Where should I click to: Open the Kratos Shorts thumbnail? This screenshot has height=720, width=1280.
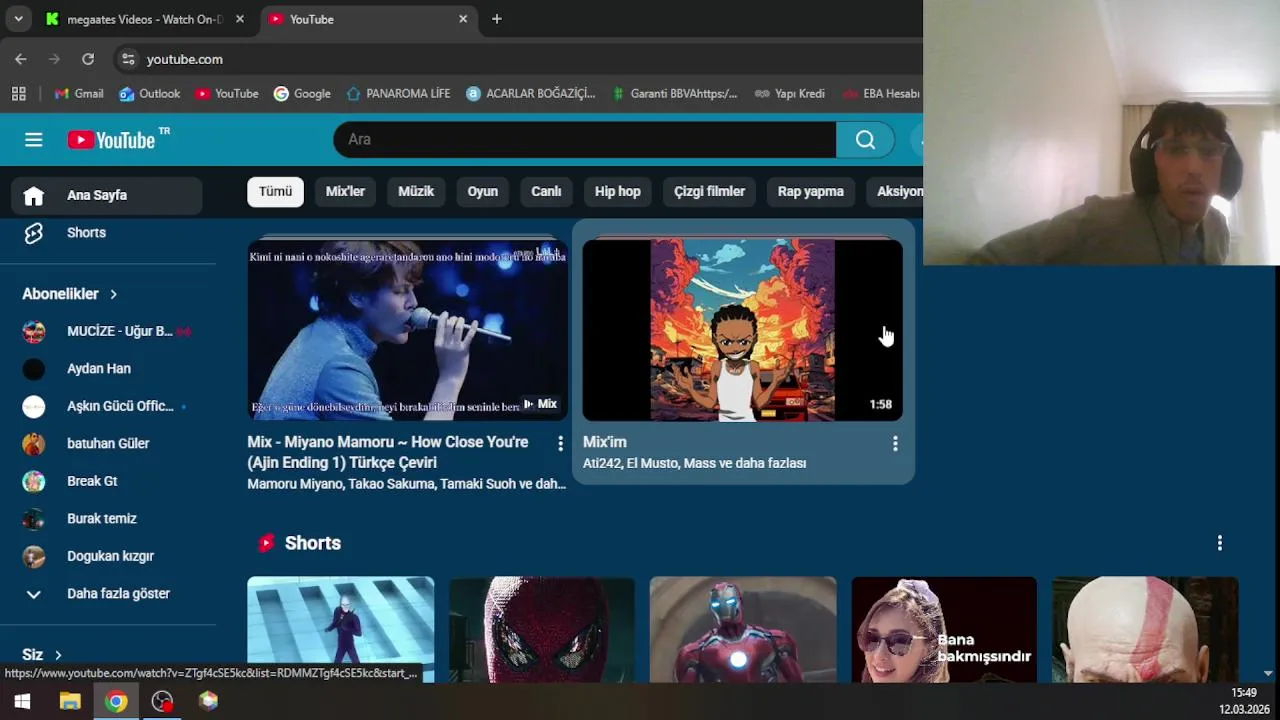tap(1145, 630)
